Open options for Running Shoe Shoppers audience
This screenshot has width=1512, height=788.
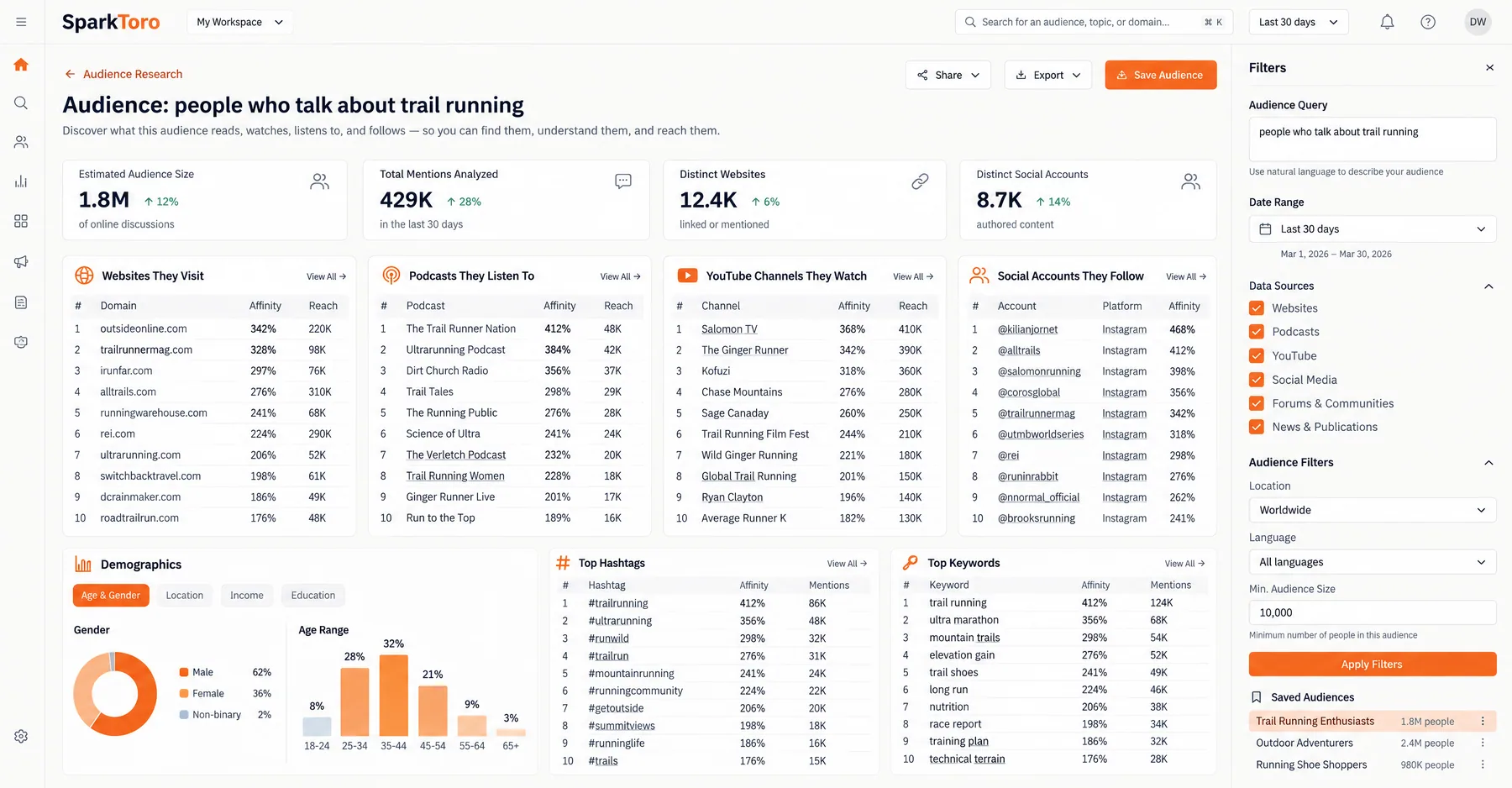1483,764
